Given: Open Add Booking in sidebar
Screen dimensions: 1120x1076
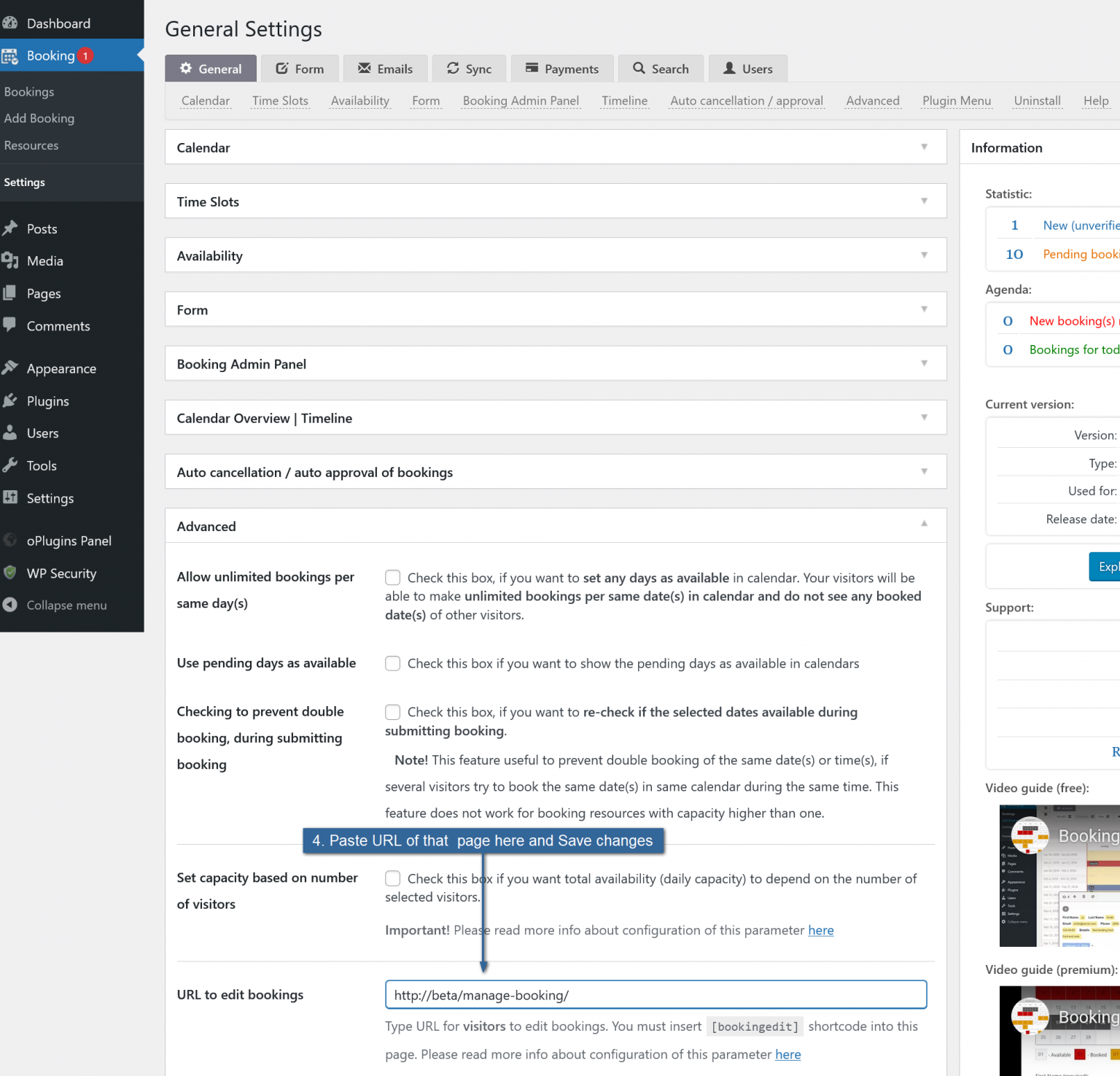Looking at the screenshot, I should (39, 118).
